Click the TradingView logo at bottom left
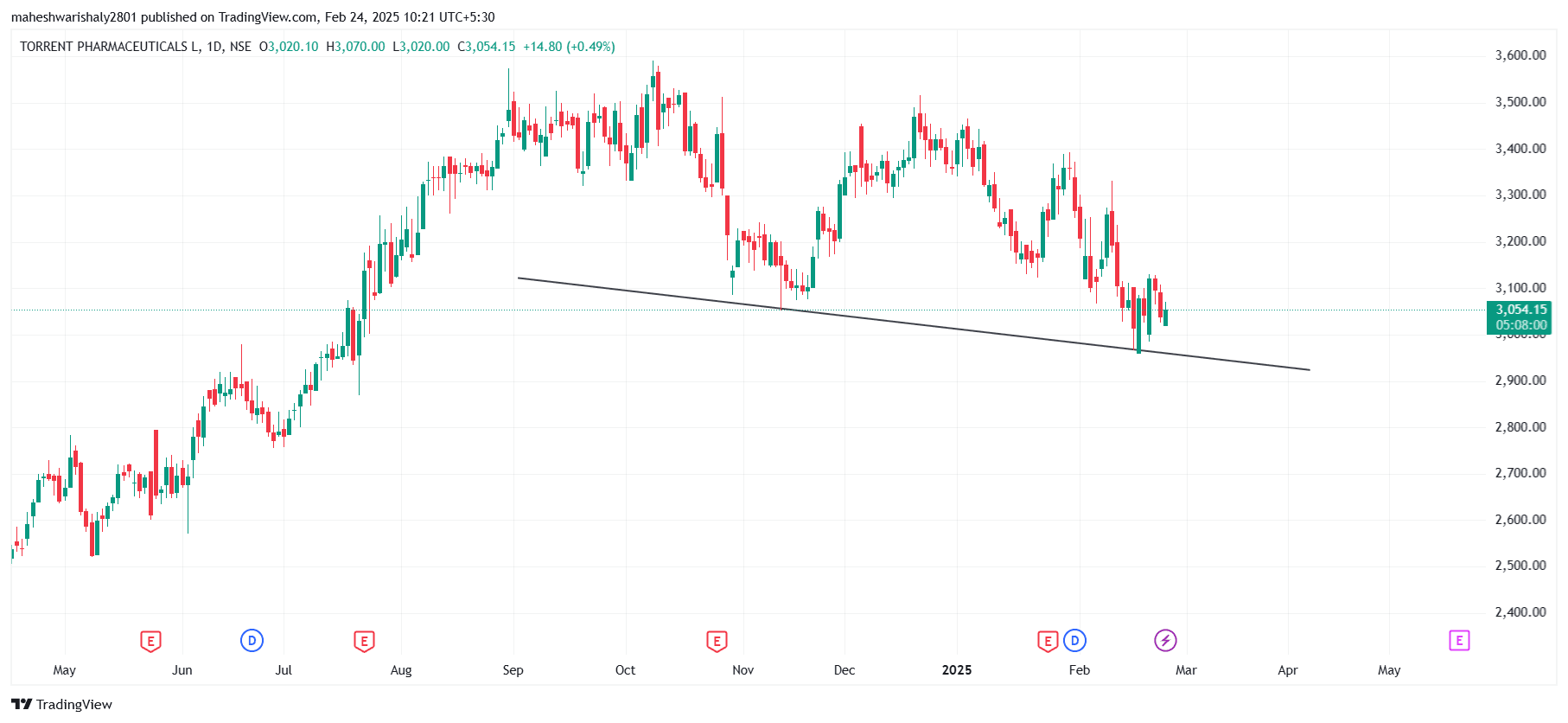This screenshot has width=1568, height=723. [x=61, y=704]
